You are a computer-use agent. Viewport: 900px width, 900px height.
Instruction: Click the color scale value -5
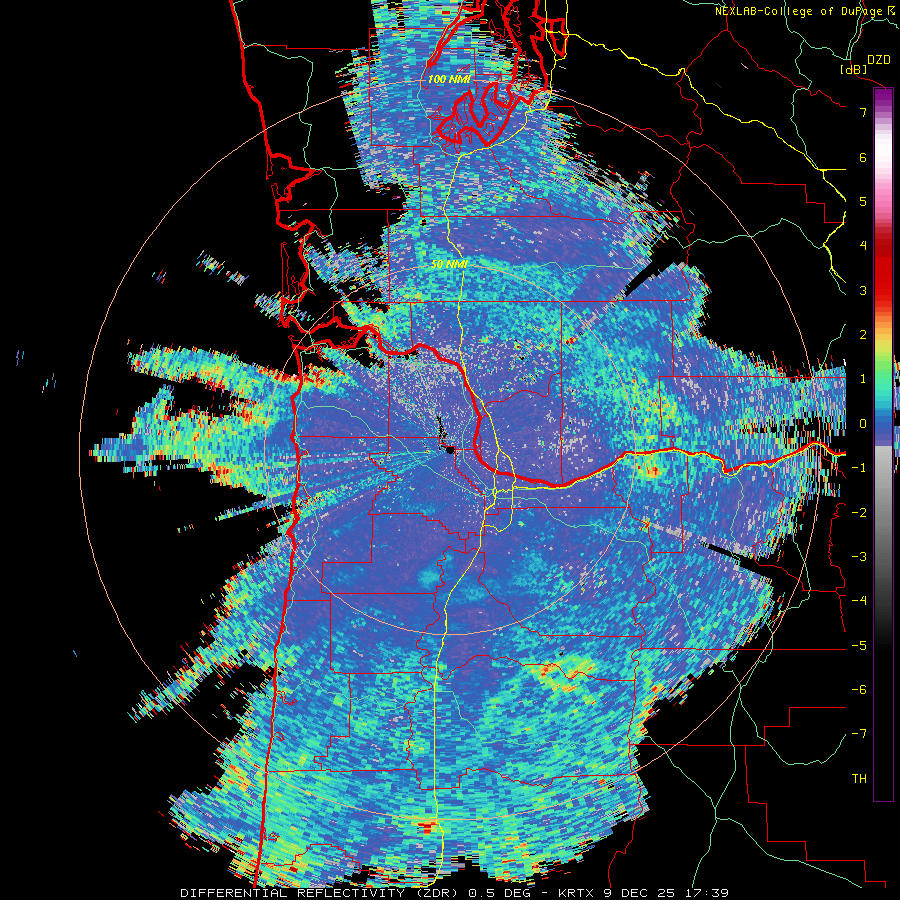(859, 646)
